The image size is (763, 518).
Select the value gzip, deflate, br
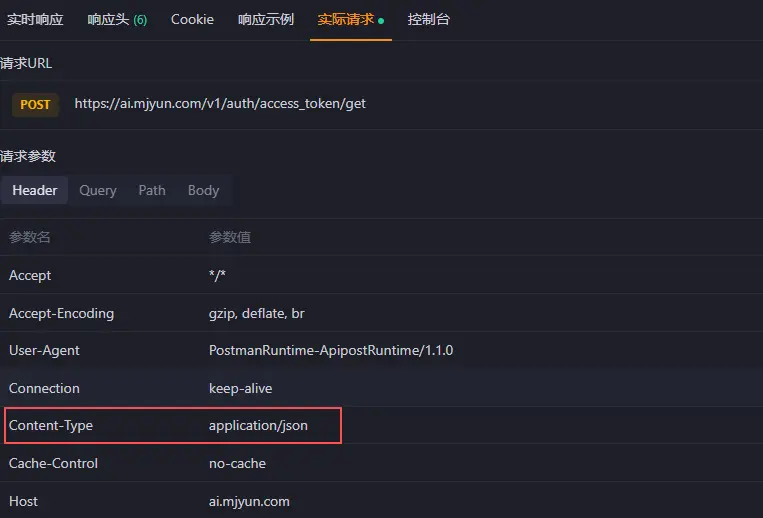coord(256,313)
